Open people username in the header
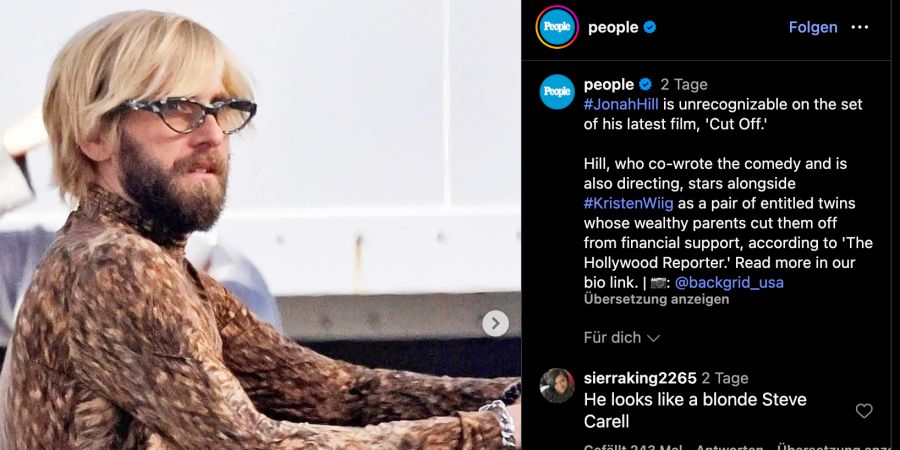 tap(613, 28)
